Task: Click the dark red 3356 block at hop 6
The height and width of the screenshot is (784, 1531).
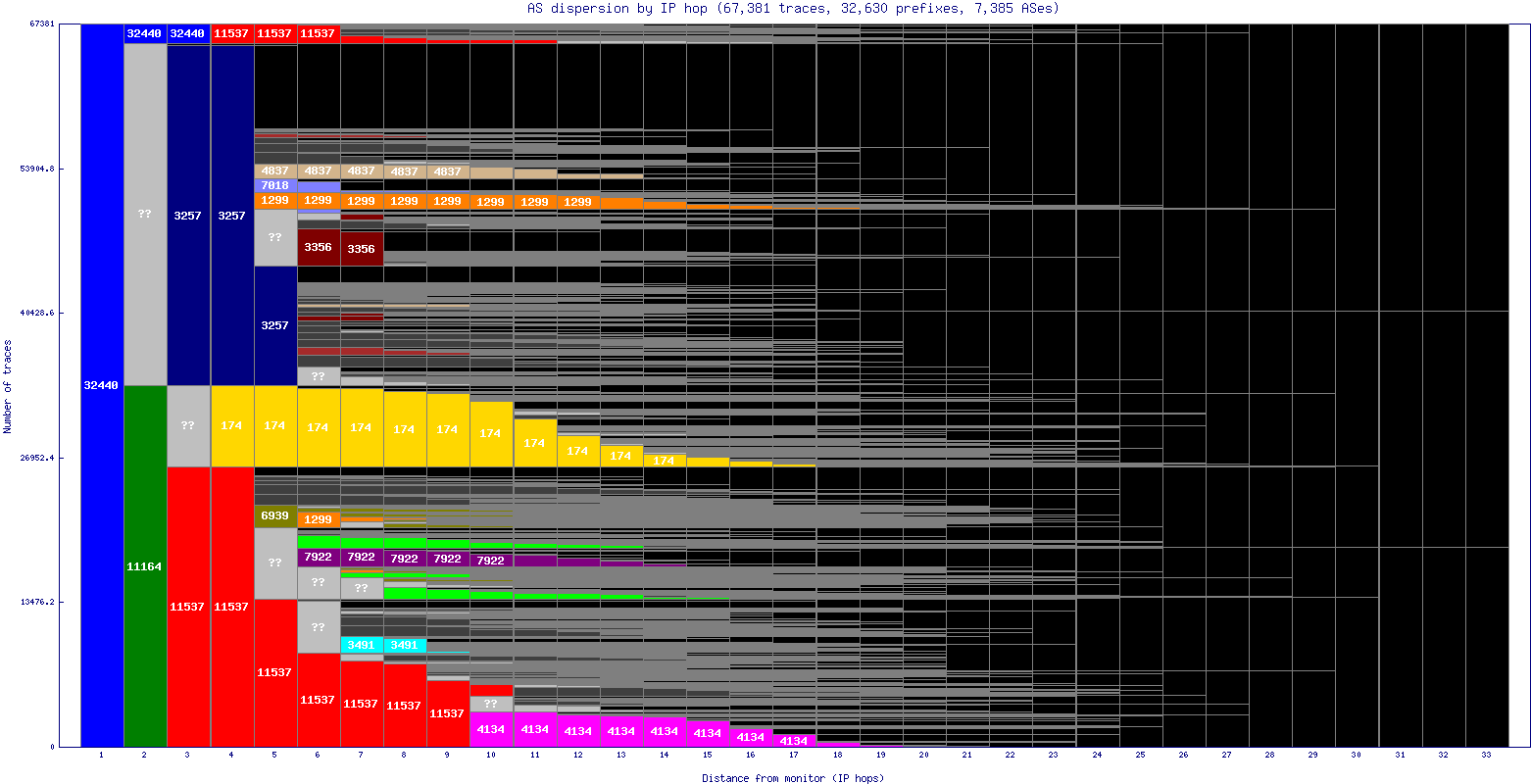Action: (x=319, y=248)
